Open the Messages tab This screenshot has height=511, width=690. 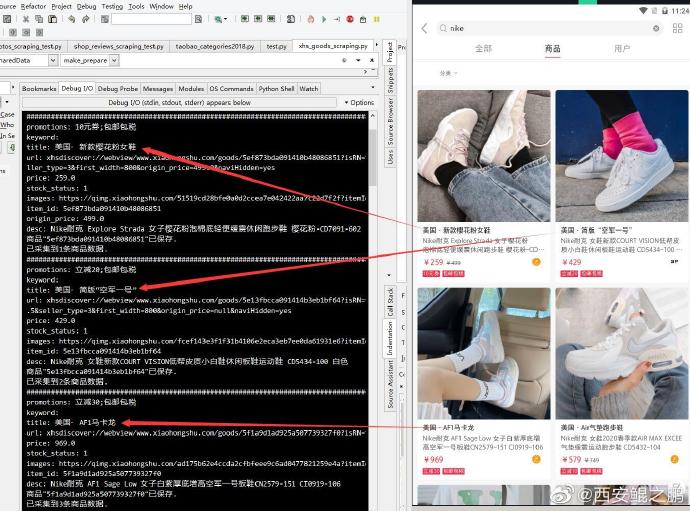click(x=158, y=88)
